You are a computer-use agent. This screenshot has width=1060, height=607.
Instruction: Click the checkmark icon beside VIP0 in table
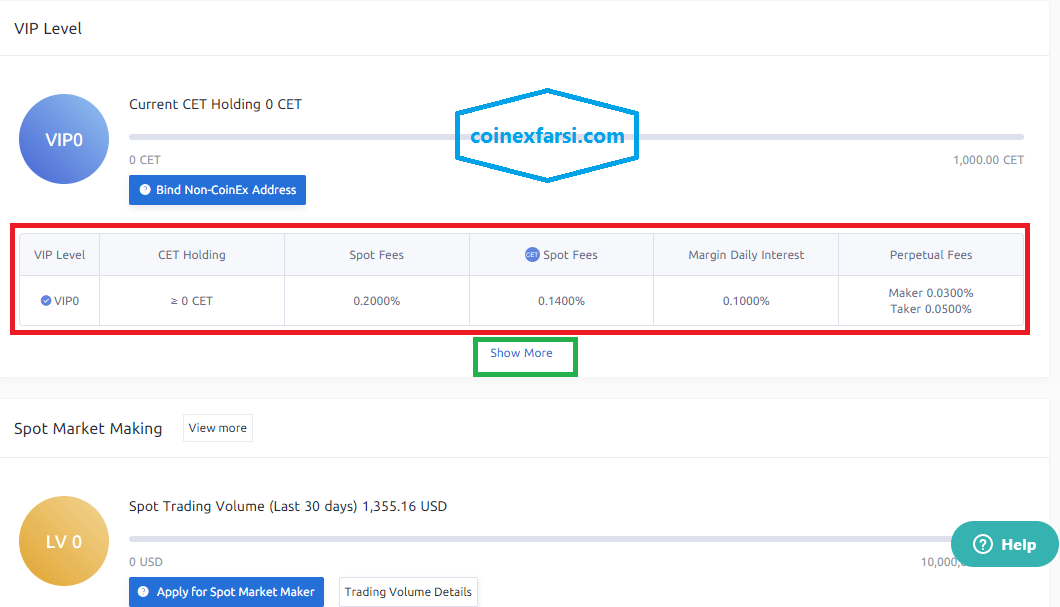46,301
